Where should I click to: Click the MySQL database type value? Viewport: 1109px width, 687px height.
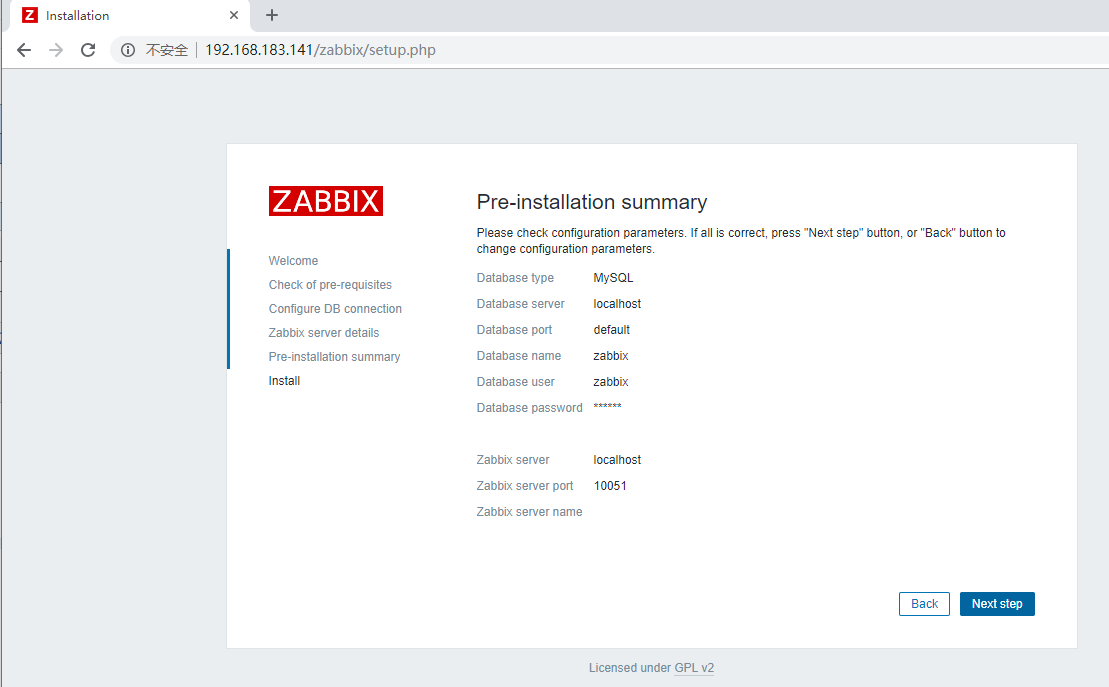(613, 278)
